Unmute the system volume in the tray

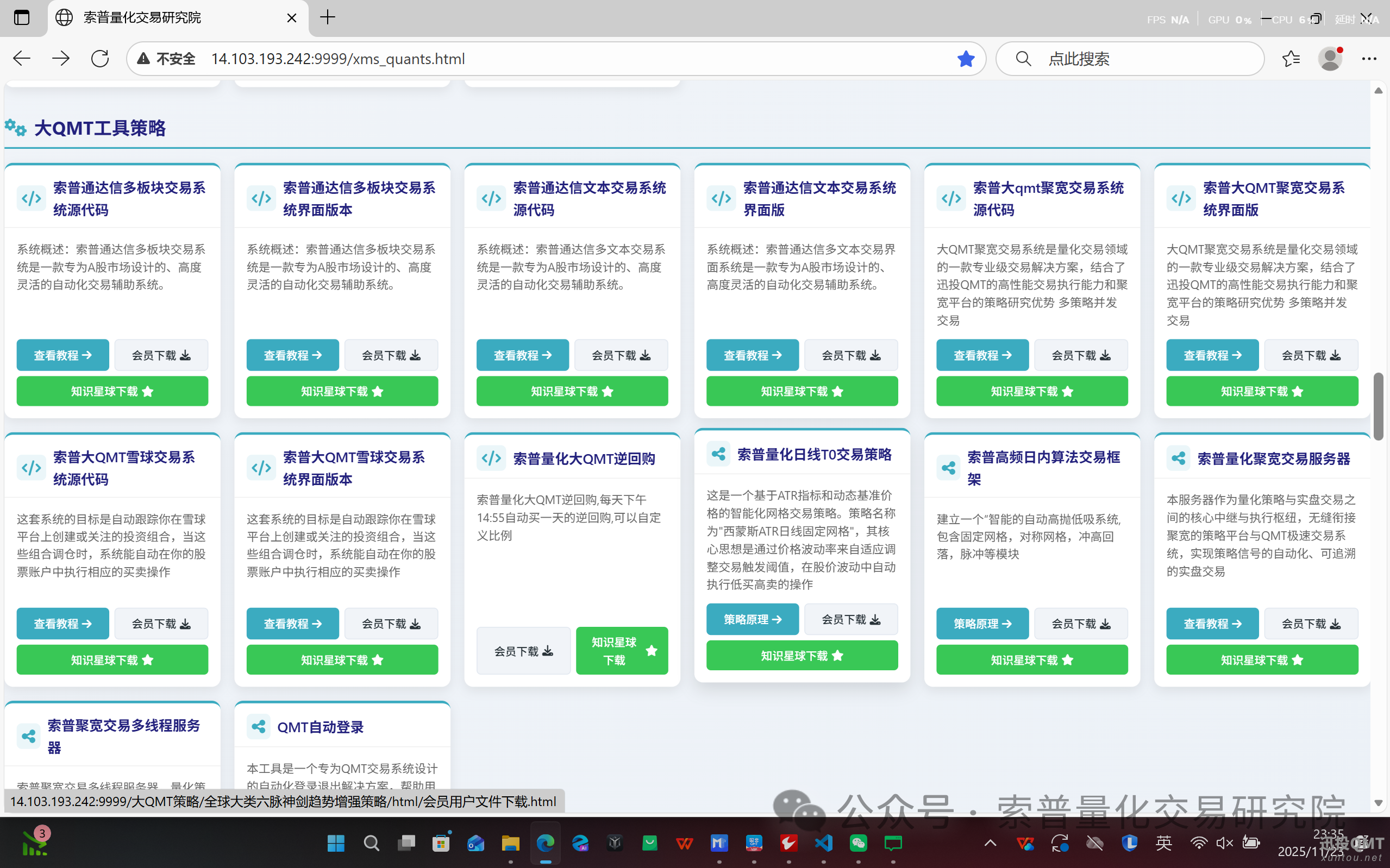1225,844
